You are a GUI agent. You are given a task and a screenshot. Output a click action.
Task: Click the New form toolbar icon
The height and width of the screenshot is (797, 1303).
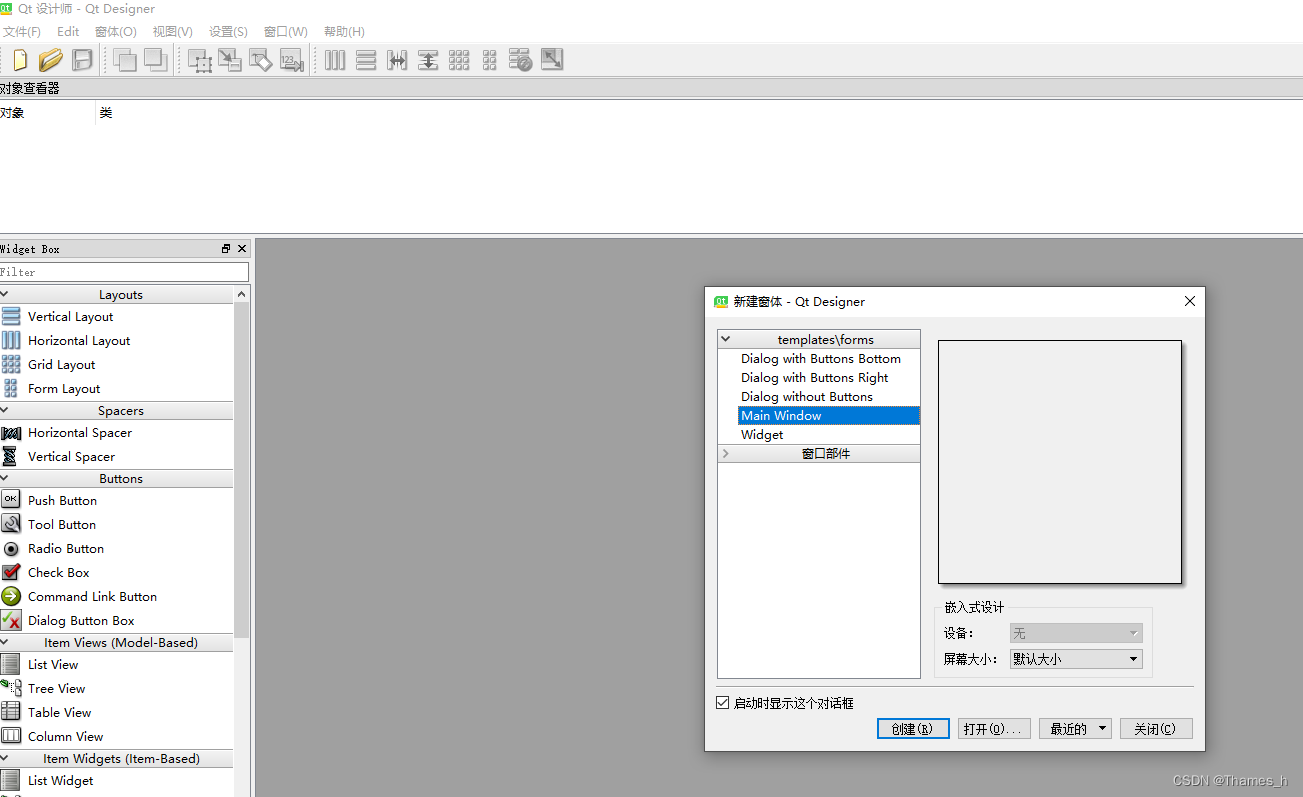click(x=19, y=60)
